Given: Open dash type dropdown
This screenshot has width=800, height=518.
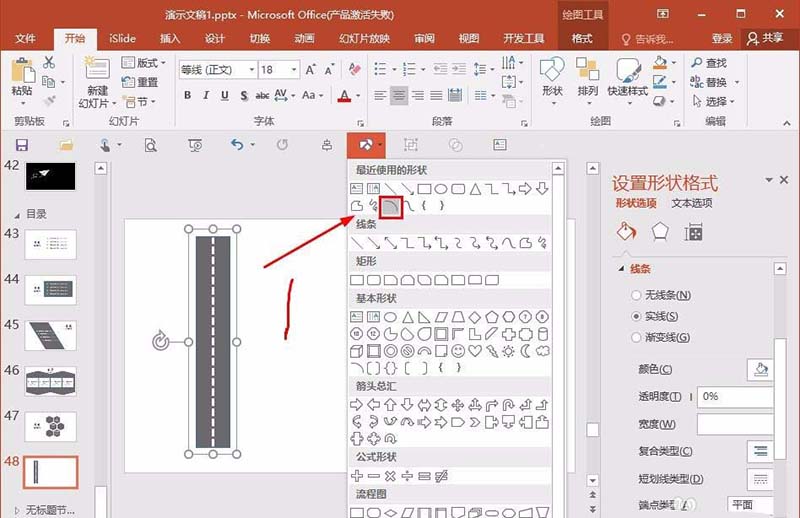Looking at the screenshot, I should 760,479.
